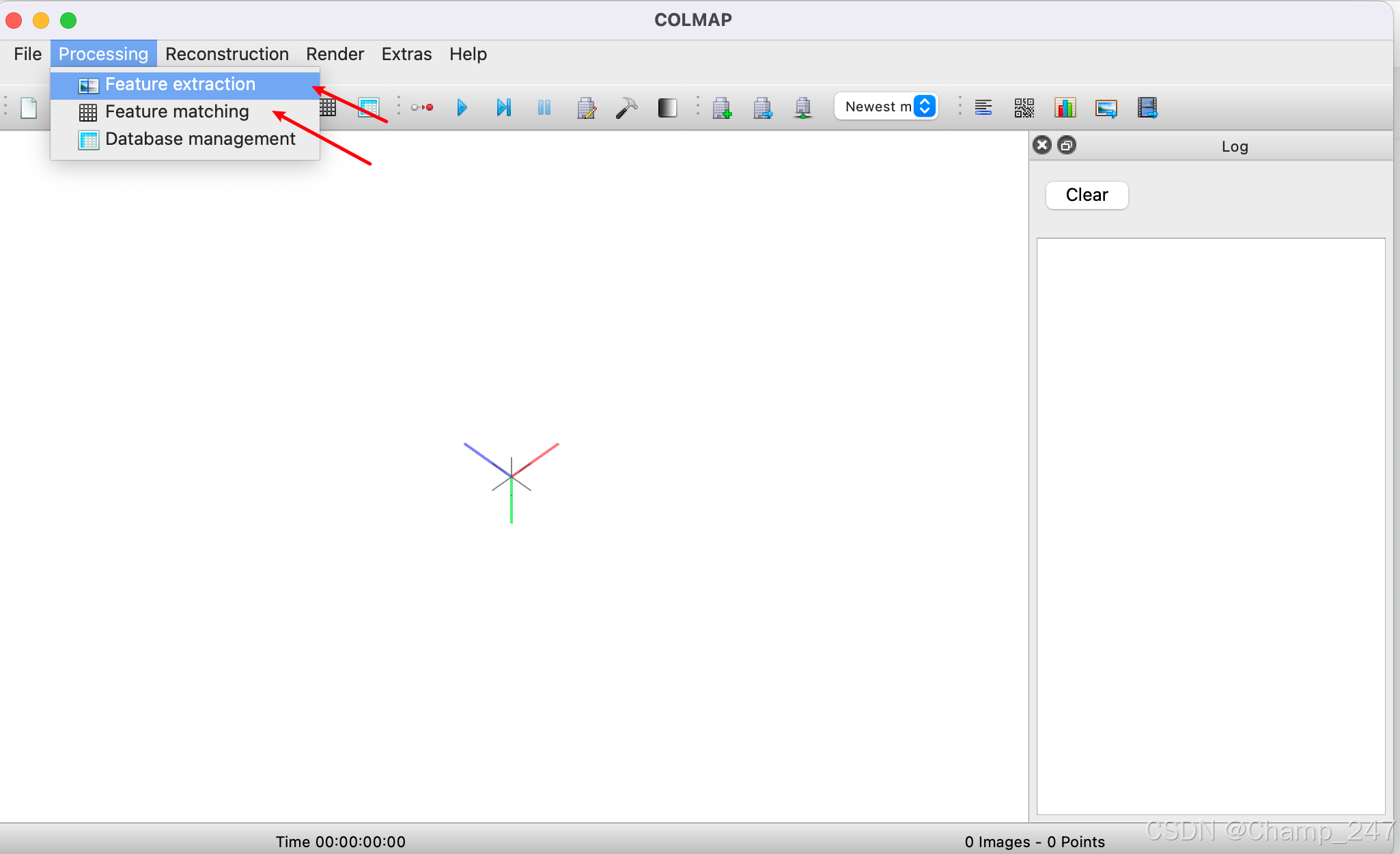Click the New project page icon
Viewport: 1400px width, 854px height.
point(29,107)
